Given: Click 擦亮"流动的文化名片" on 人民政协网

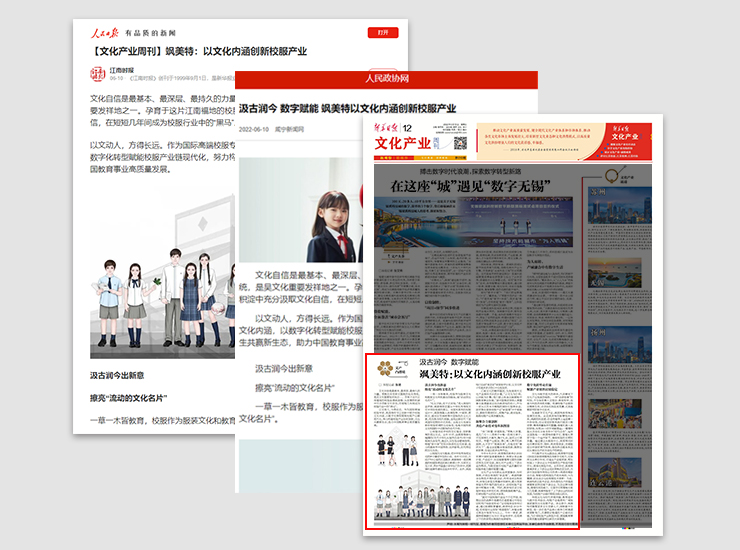Looking at the screenshot, I should click(294, 388).
